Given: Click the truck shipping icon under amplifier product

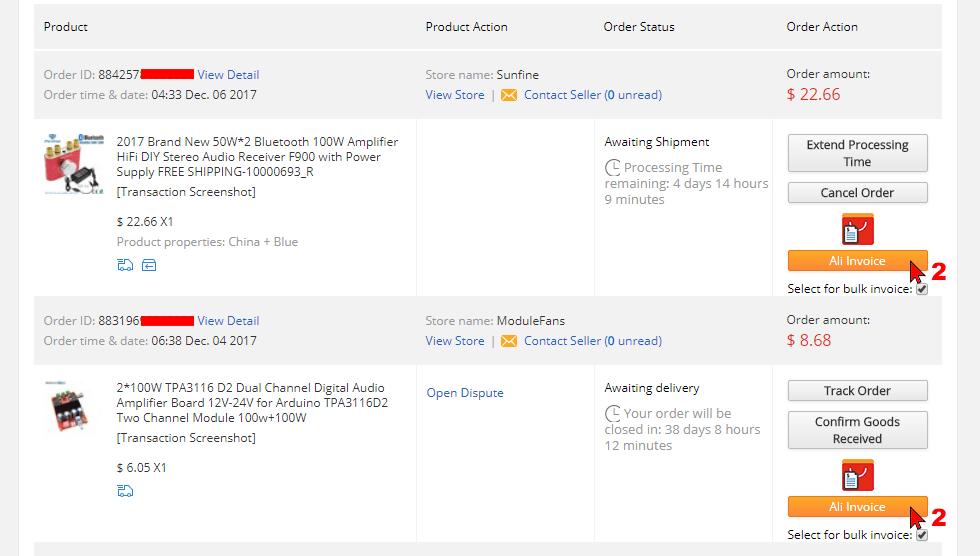Looking at the screenshot, I should [125, 265].
